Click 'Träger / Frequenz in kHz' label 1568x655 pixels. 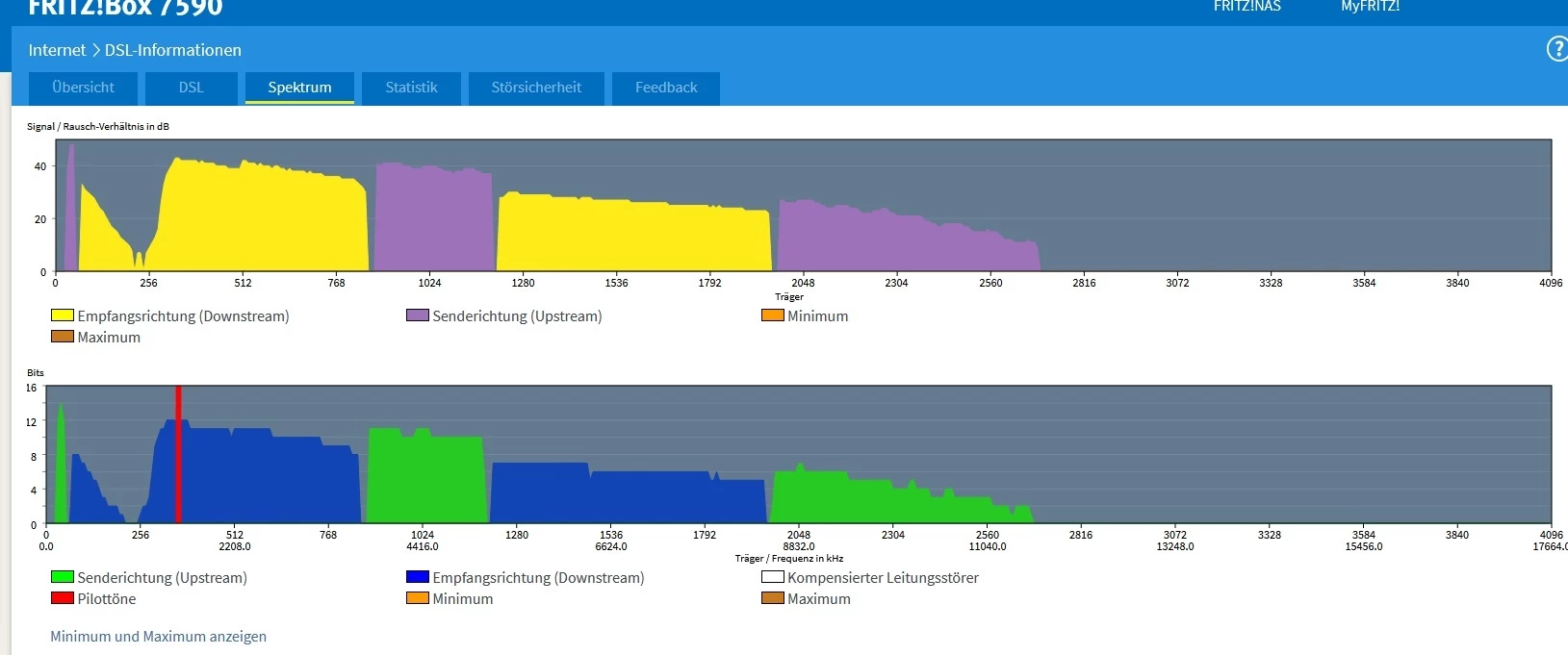pos(789,558)
